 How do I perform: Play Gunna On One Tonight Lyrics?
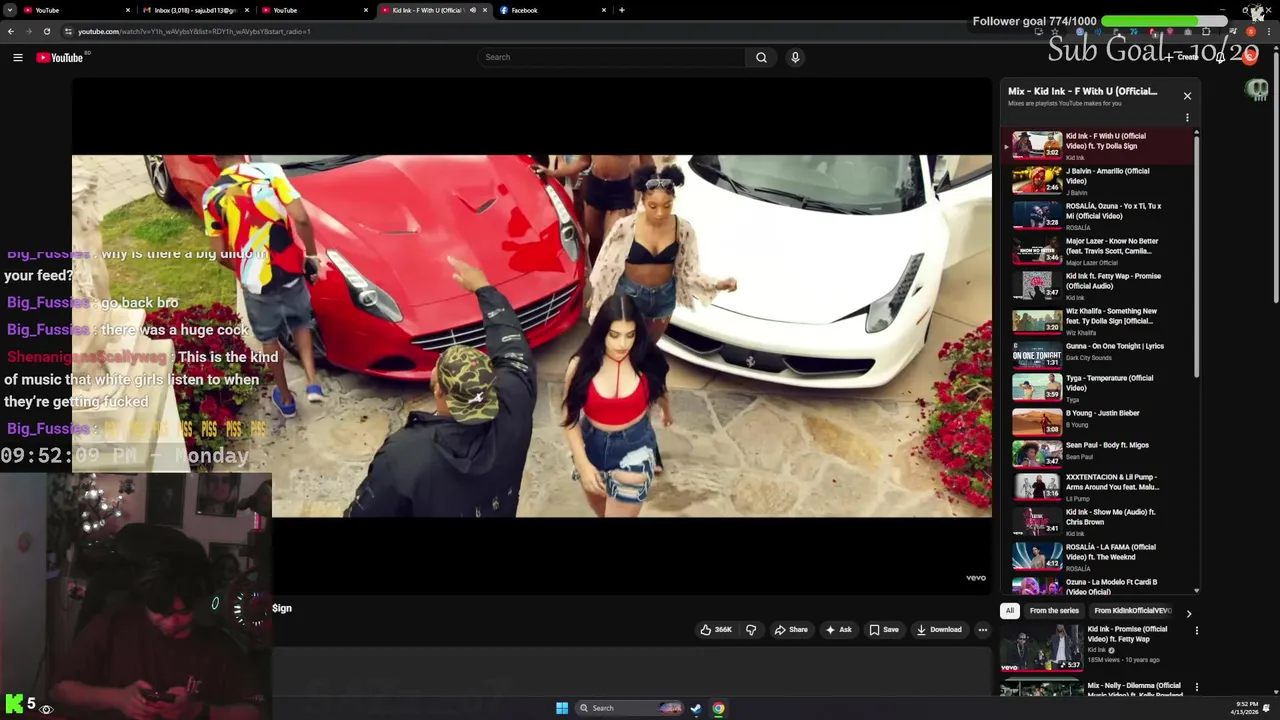(x=1098, y=354)
